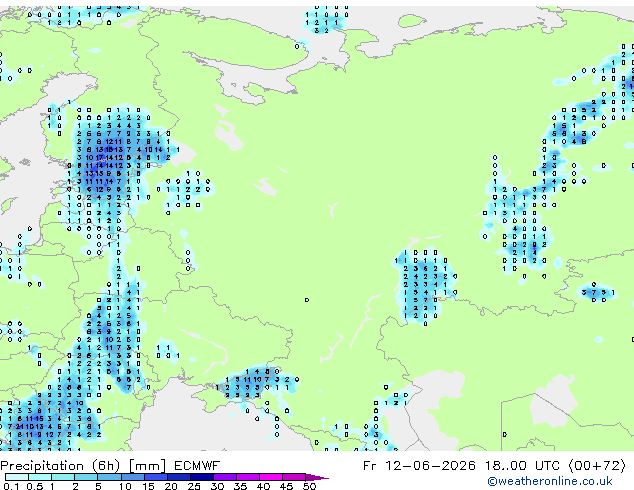The width and height of the screenshot is (634, 490).
Task: Click the 'Precipitation (6h)' title text
Action: pos(61,466)
